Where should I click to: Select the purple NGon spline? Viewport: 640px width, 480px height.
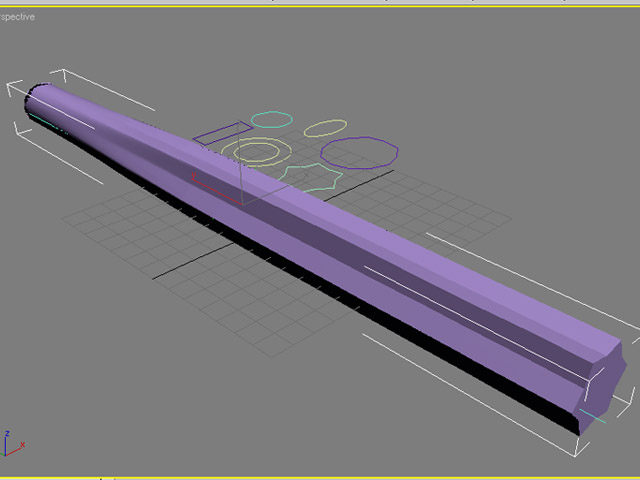point(359,153)
